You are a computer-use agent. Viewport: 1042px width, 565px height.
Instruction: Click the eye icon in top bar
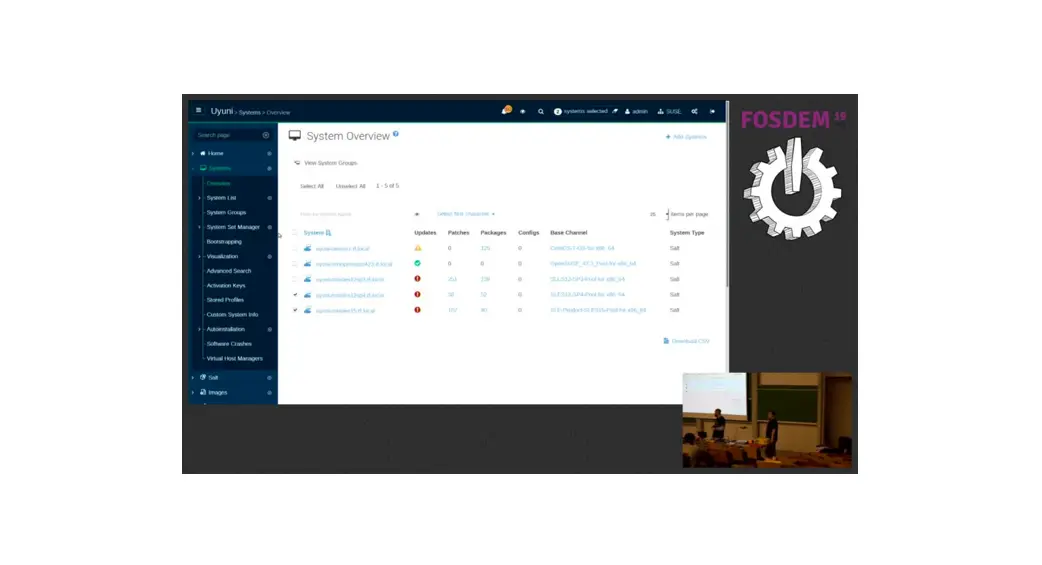[x=522, y=112]
